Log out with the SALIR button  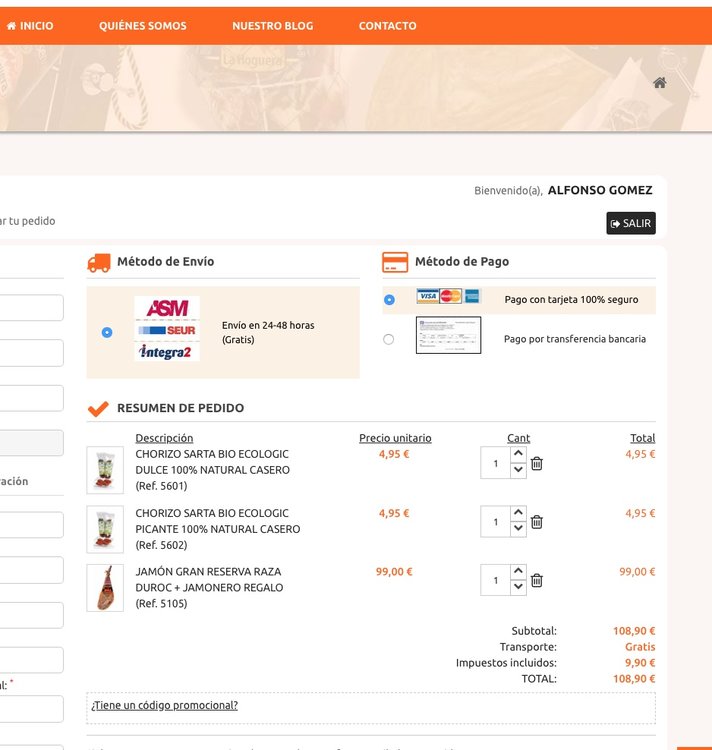pos(631,223)
